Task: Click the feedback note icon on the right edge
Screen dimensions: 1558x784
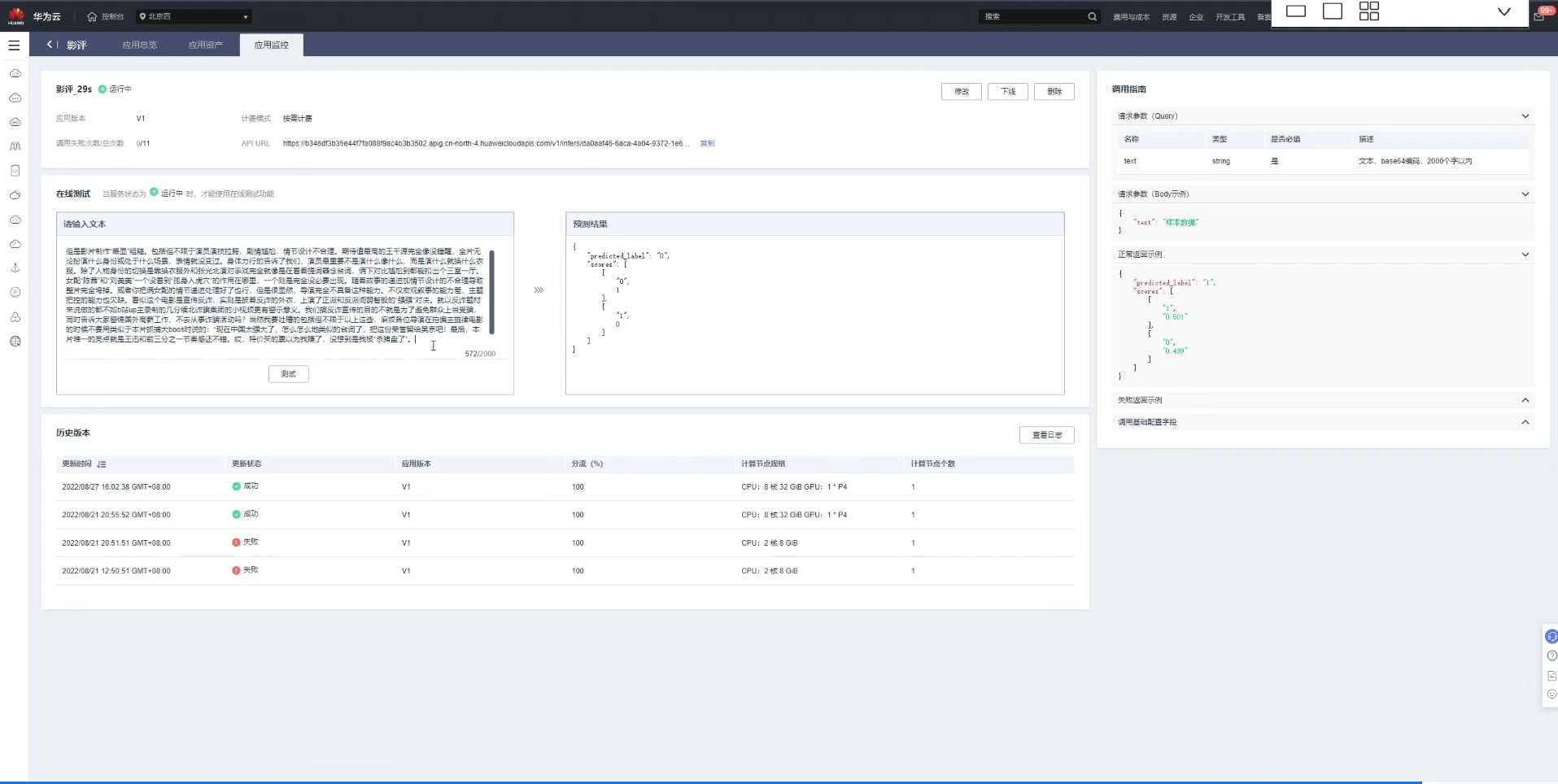Action: (1551, 676)
